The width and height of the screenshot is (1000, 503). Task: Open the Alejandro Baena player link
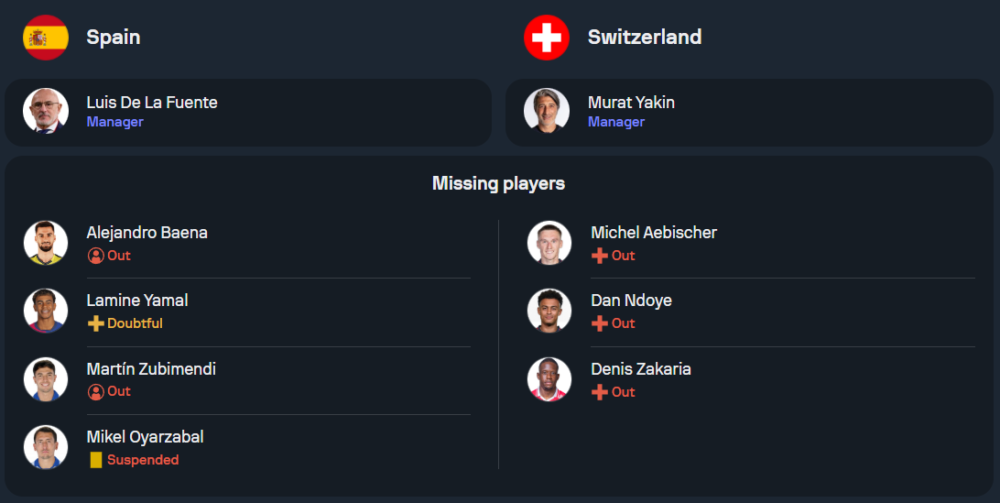[147, 232]
